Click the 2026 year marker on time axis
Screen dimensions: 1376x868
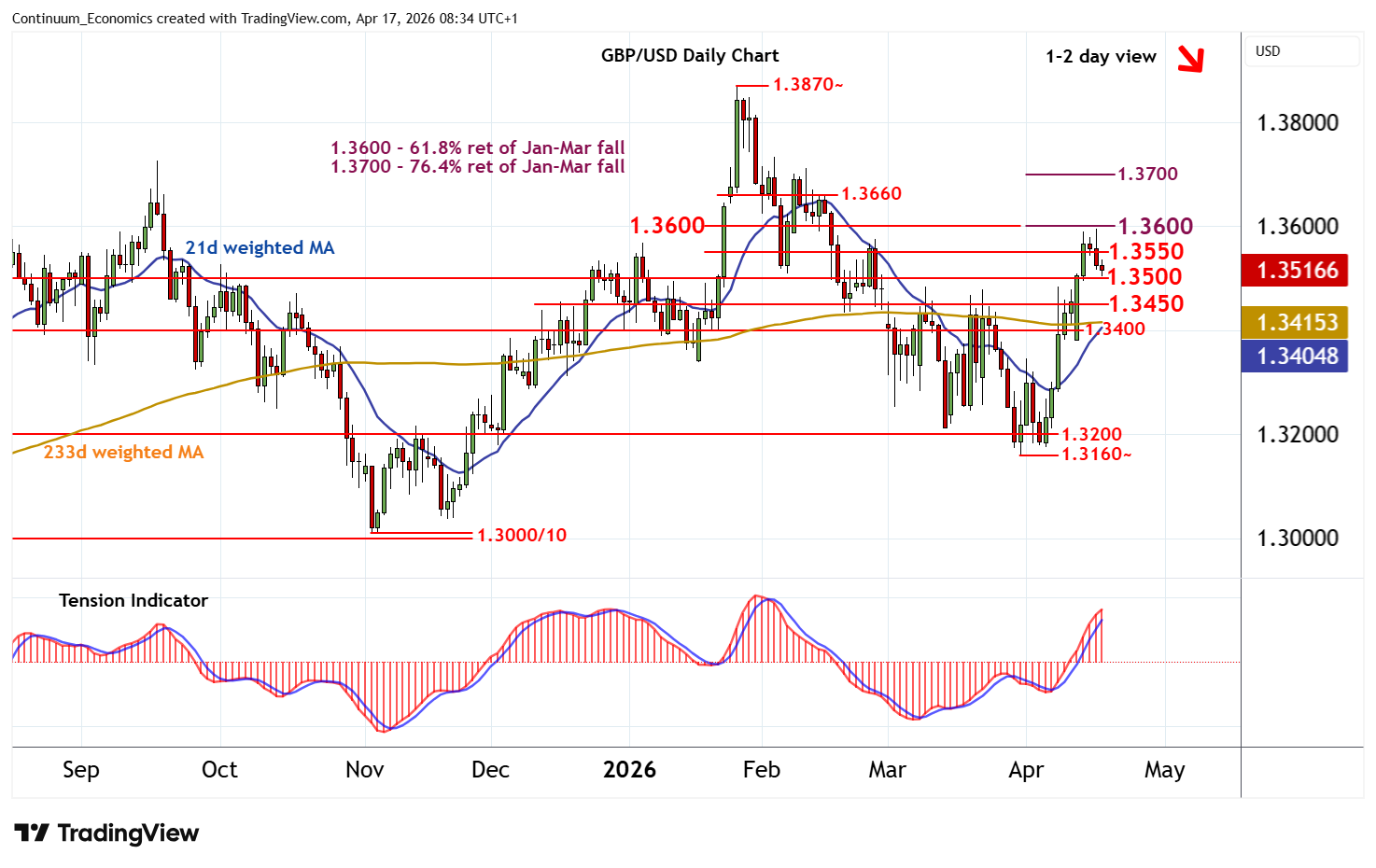[x=629, y=770]
